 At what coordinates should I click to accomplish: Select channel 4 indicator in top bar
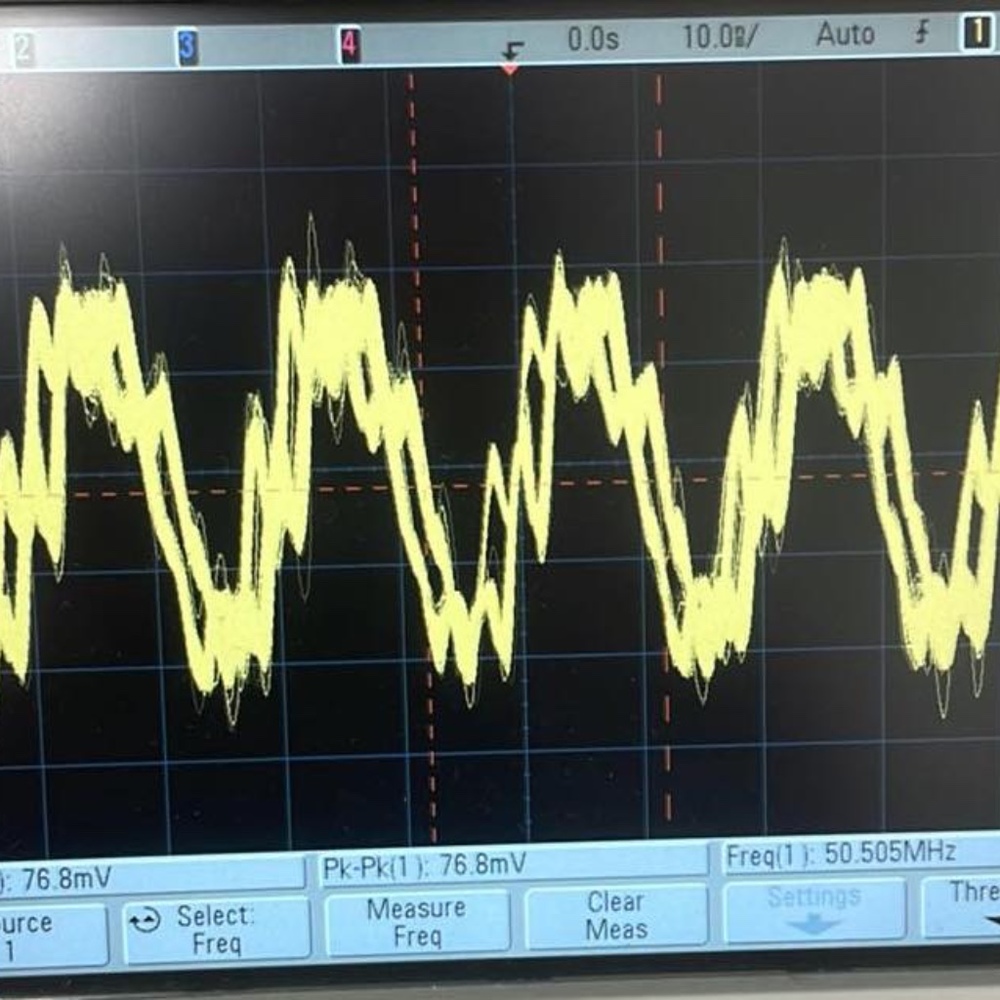[349, 45]
